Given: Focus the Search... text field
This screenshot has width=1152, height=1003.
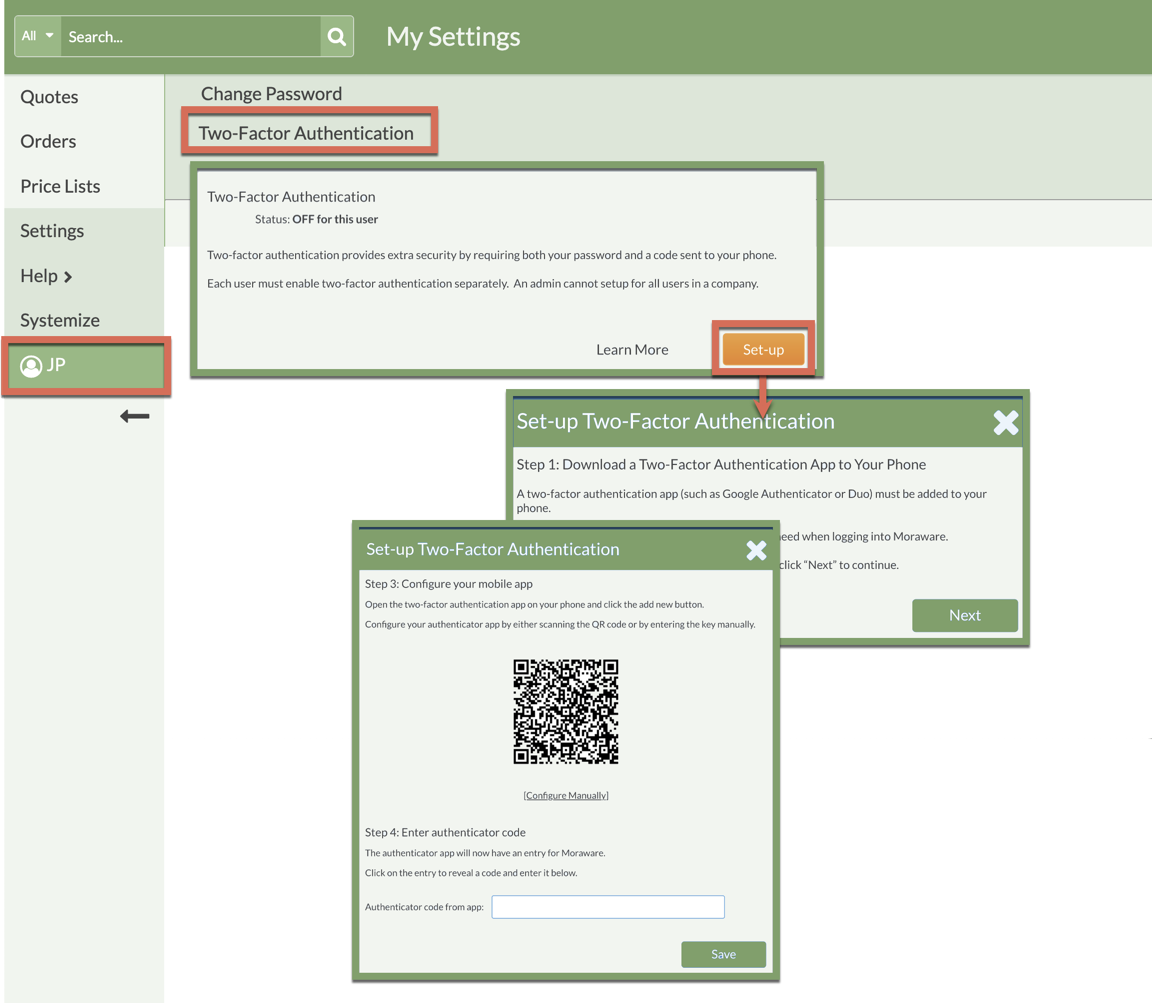Looking at the screenshot, I should point(190,37).
